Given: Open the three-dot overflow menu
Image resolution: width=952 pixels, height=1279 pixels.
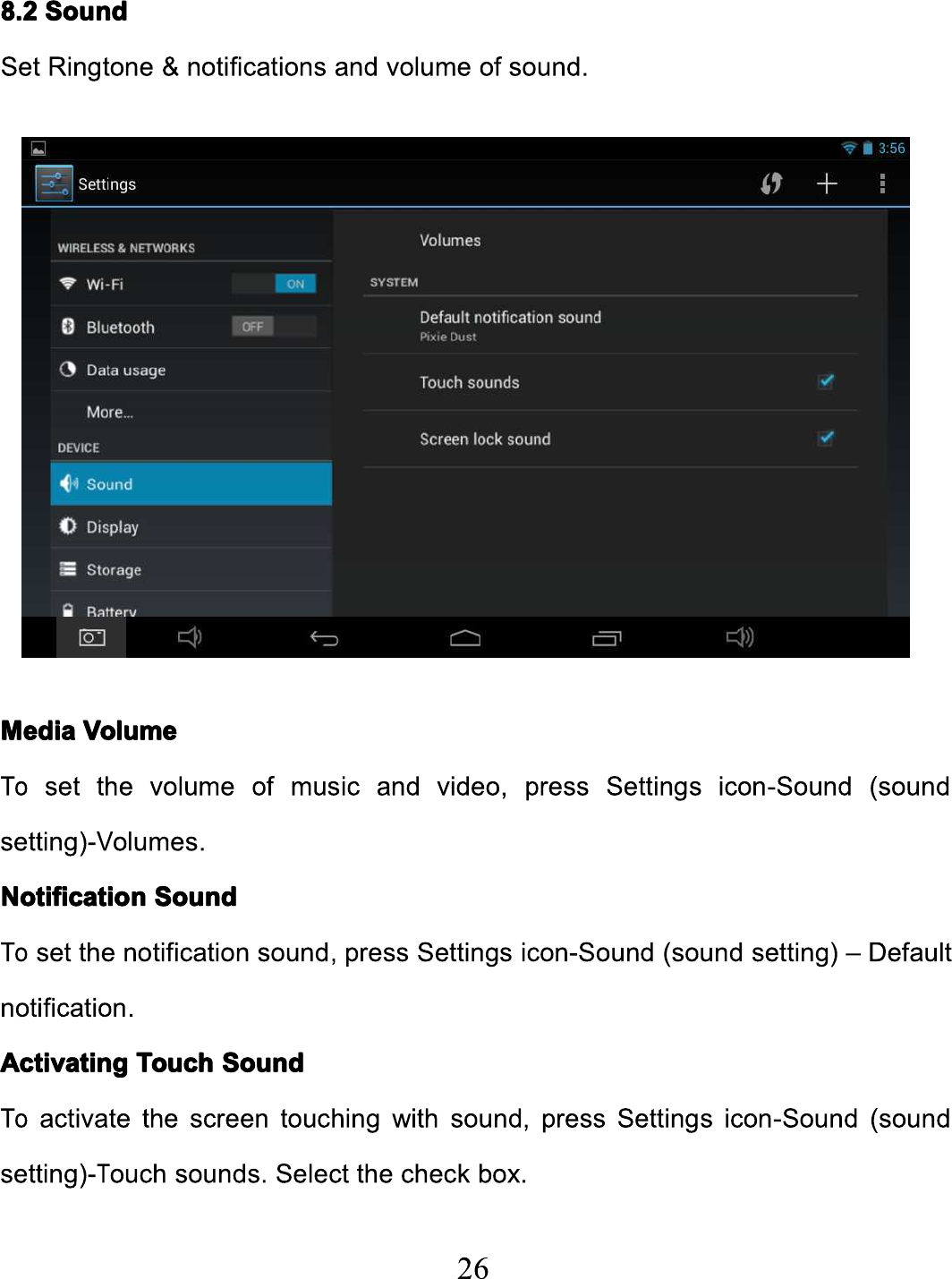Looking at the screenshot, I should click(x=882, y=183).
